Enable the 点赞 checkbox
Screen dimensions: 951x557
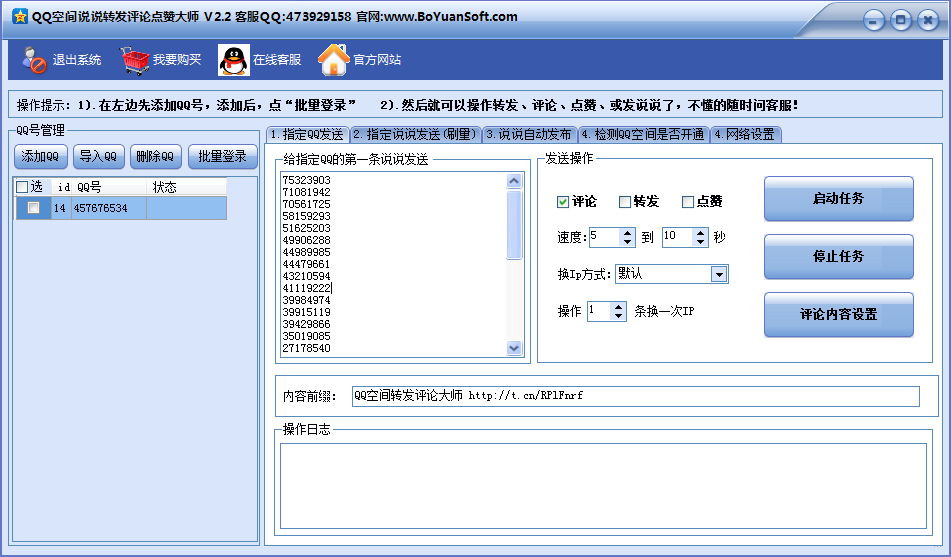688,202
